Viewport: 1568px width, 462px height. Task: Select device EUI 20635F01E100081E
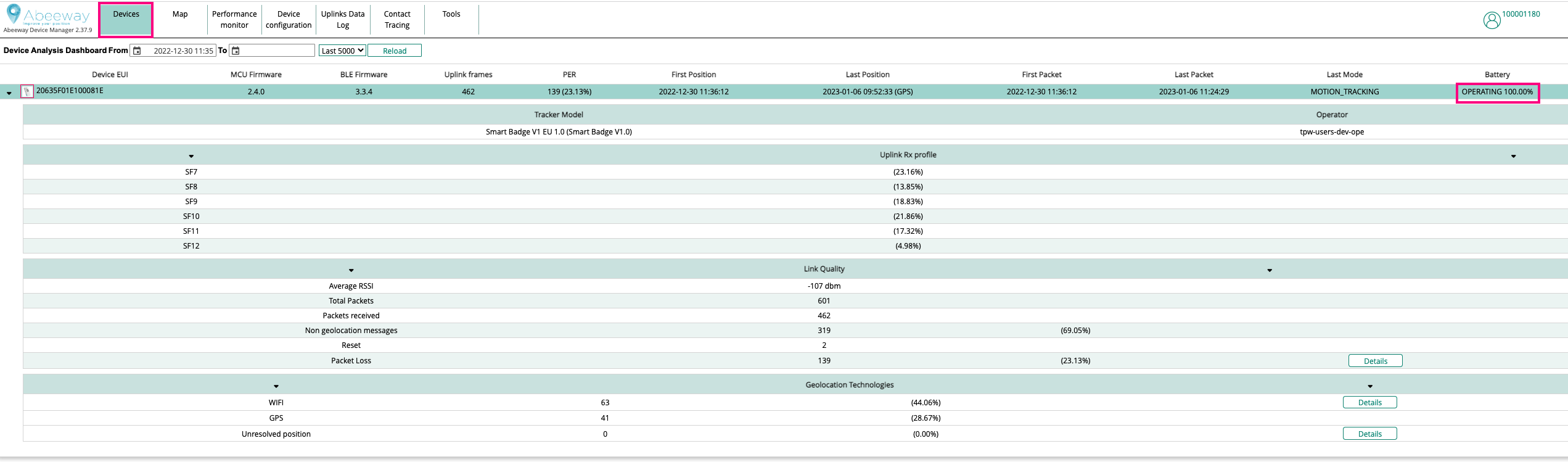[70, 91]
